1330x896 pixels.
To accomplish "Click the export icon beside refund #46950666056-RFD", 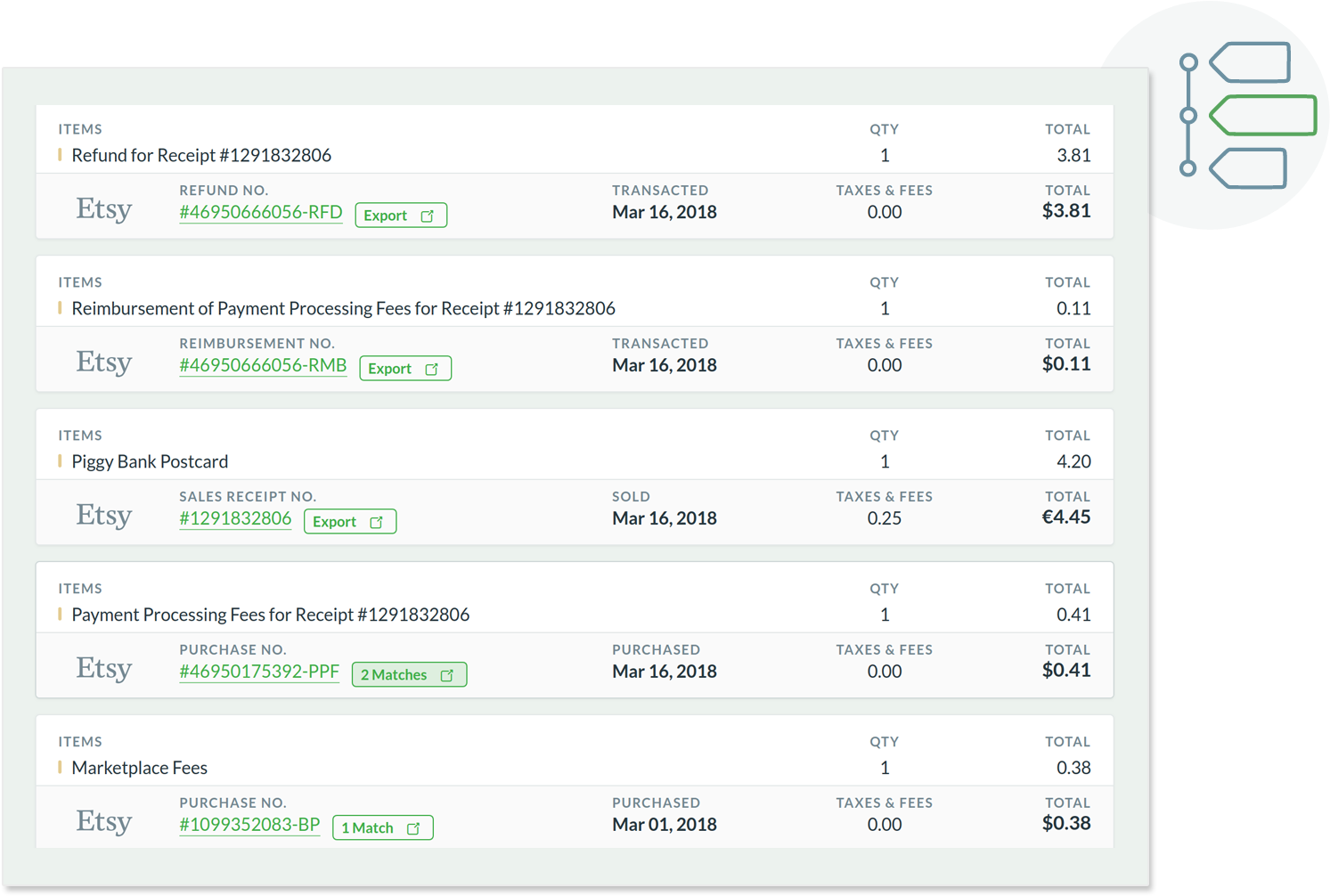I will [428, 216].
